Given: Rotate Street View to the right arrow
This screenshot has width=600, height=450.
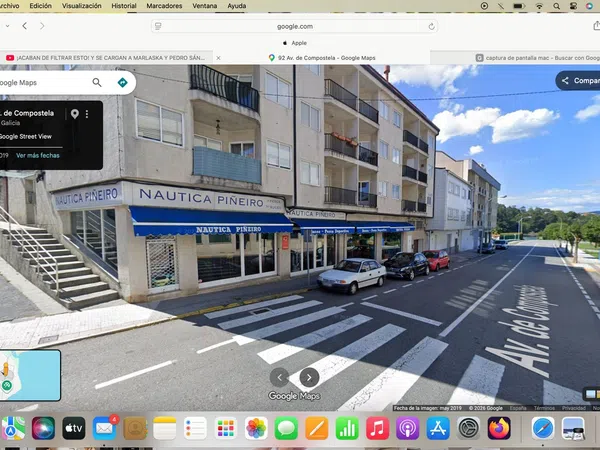Looking at the screenshot, I should (x=309, y=378).
